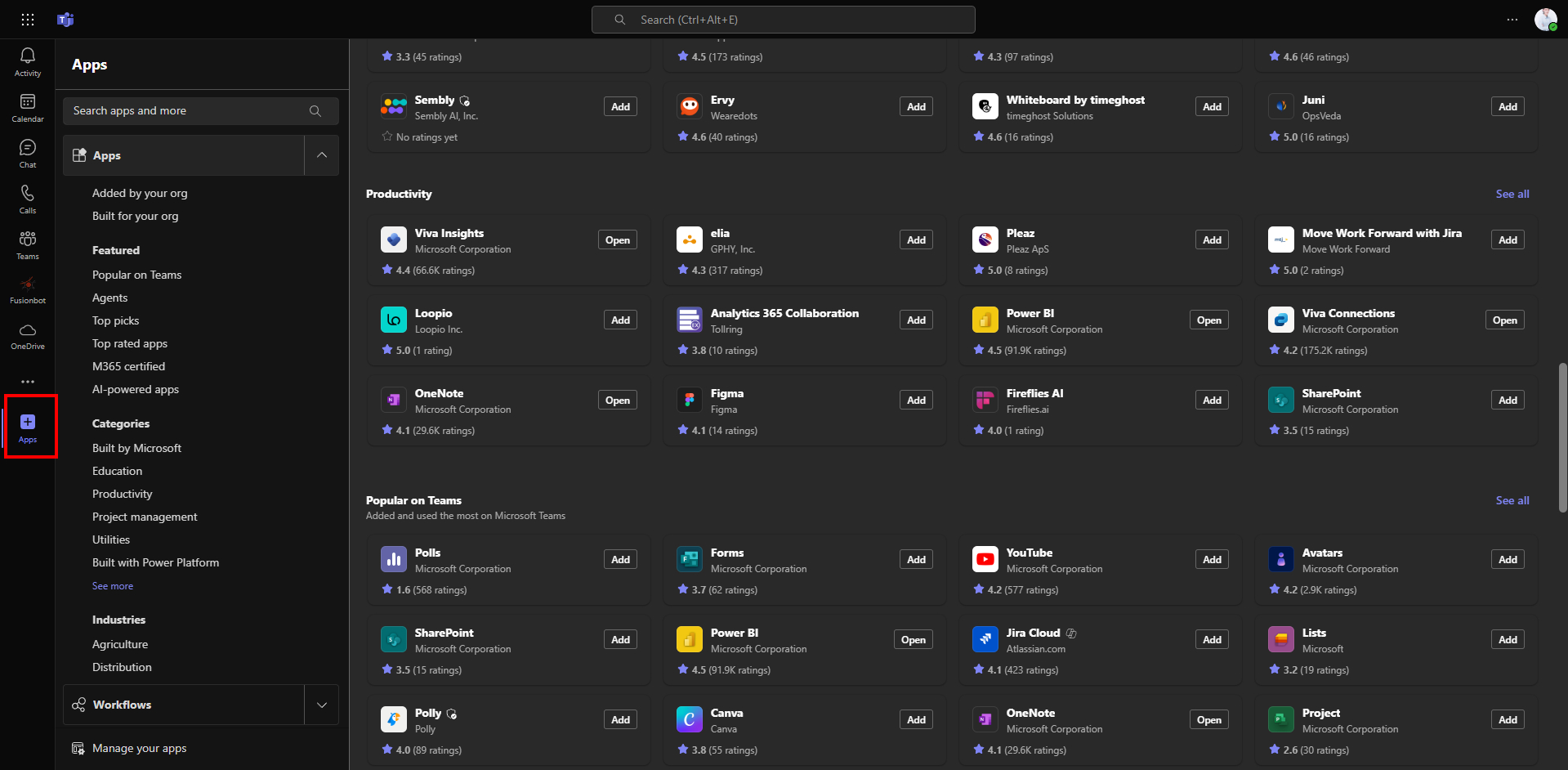Viewport: 1568px width, 770px height.
Task: Select Built for your org
Action: 135,216
